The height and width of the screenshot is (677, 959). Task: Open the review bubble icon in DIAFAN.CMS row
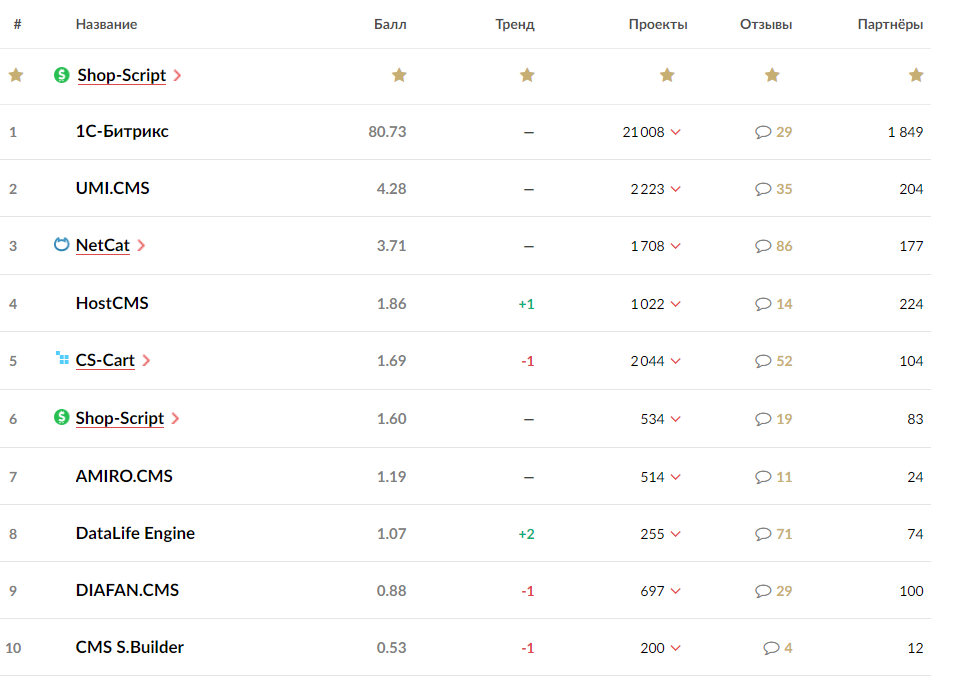tap(763, 591)
